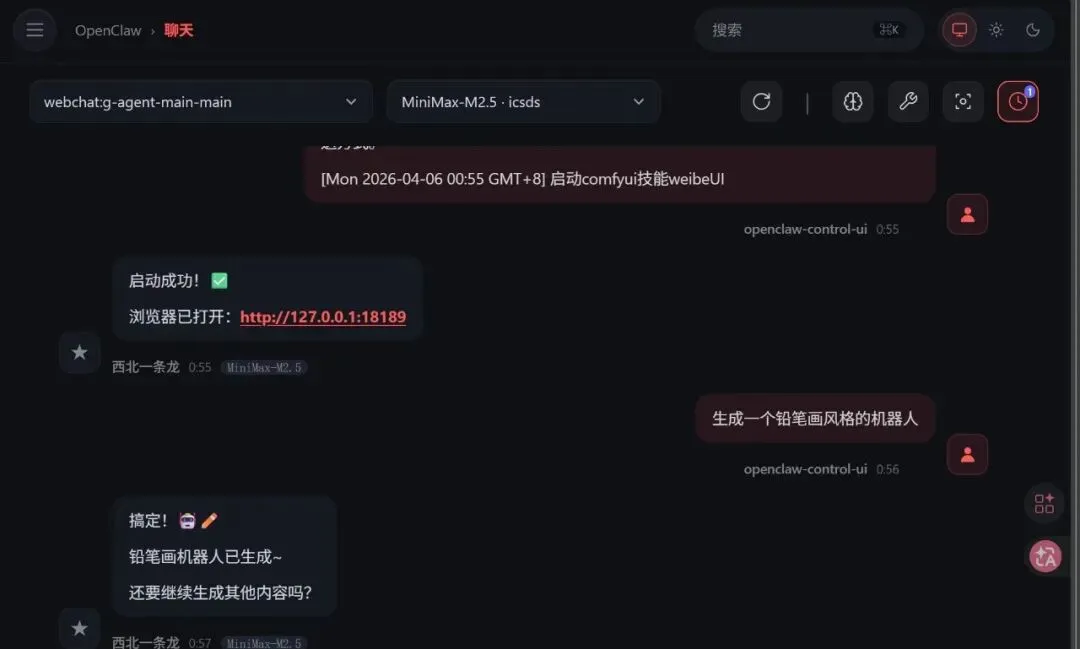Open the hamburger sidebar menu
Viewport: 1080px width, 649px height.
click(x=34, y=30)
